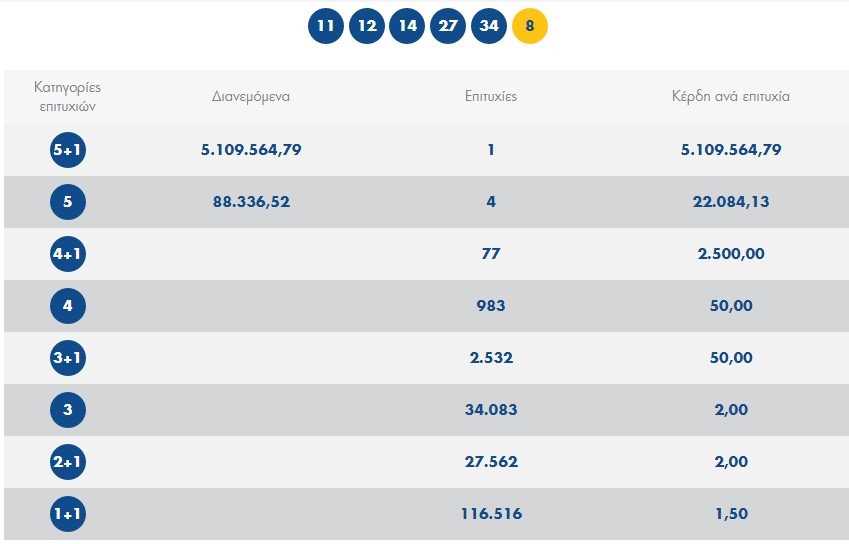Select the 4+1 category badge
849x544 pixels.
coord(68,254)
